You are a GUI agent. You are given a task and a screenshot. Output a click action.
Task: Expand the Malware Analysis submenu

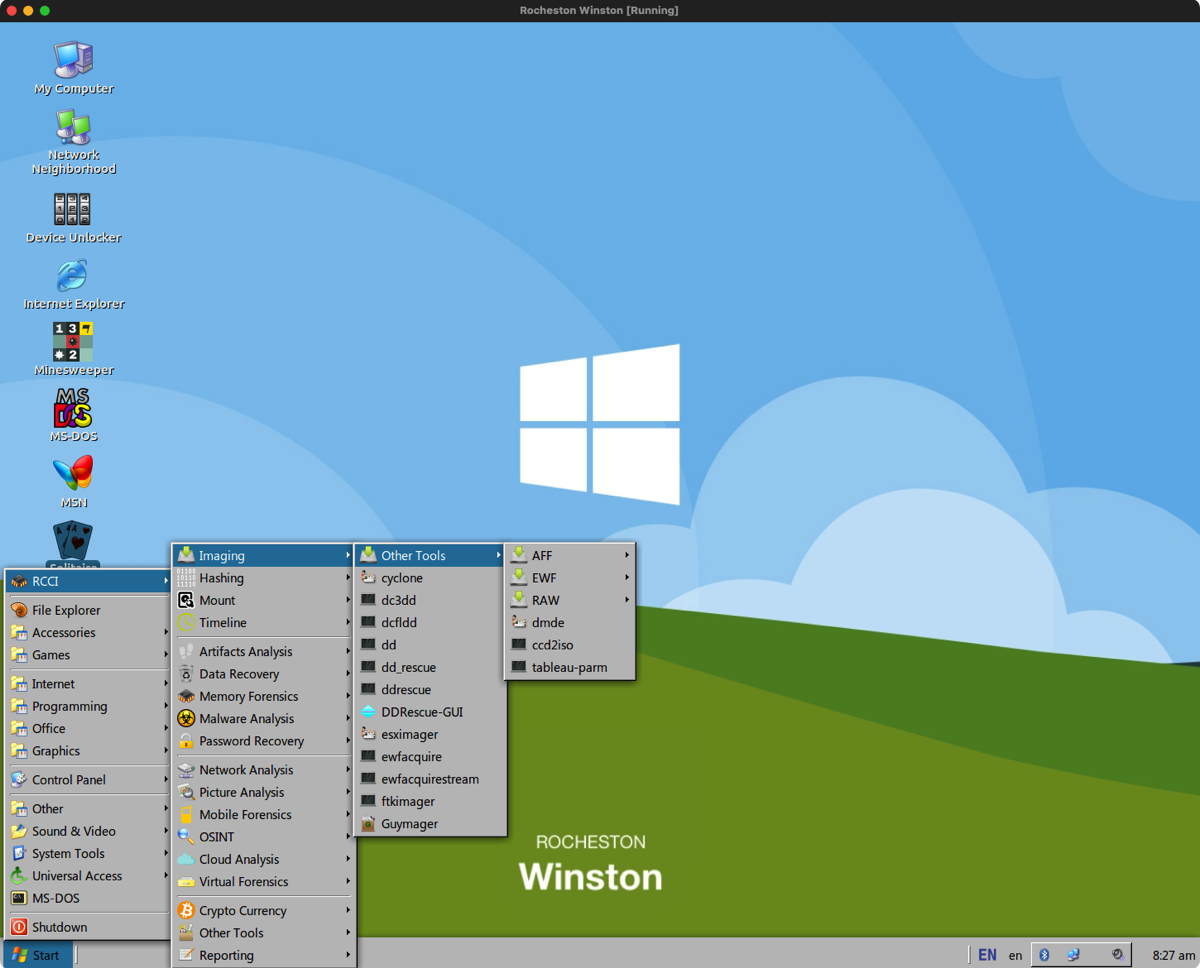[246, 718]
